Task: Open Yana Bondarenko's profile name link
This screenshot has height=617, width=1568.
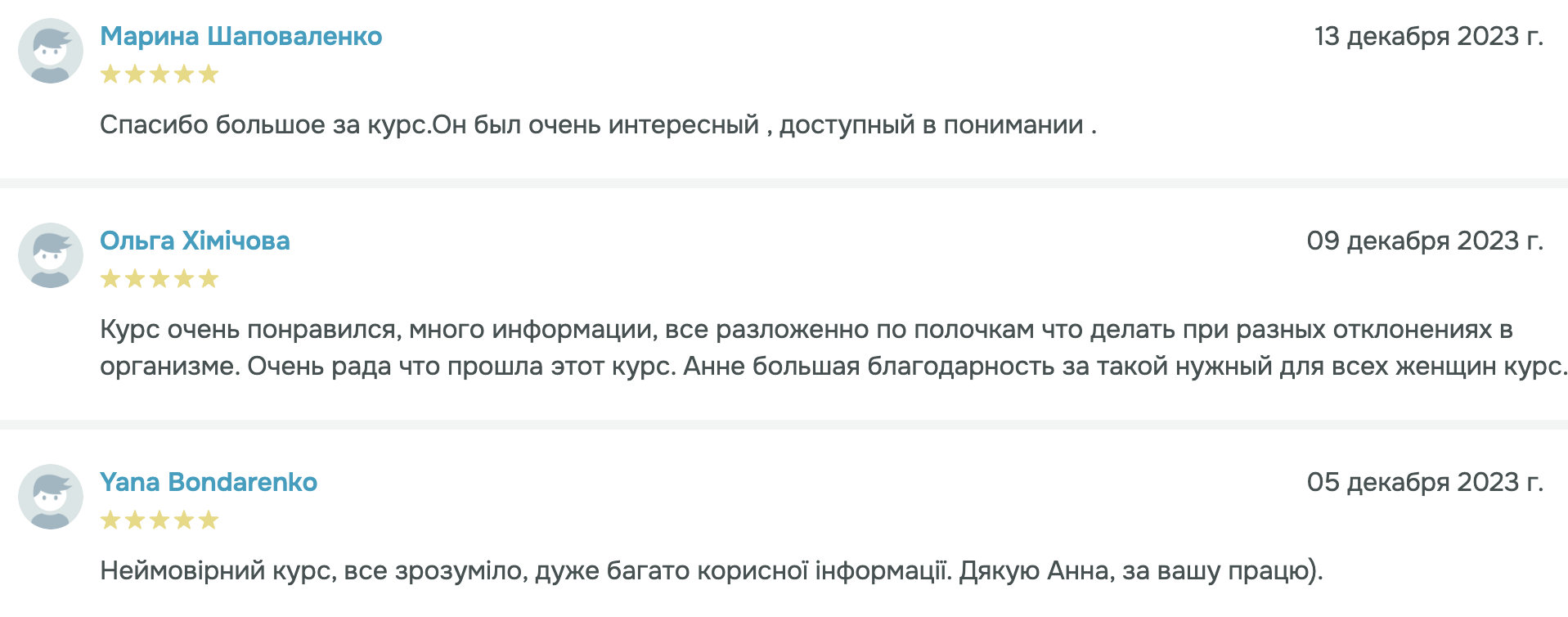Action: [x=209, y=482]
